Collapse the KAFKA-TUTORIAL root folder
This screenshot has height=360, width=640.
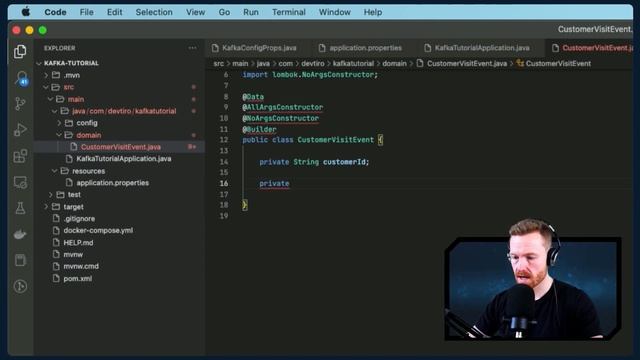click(39, 63)
